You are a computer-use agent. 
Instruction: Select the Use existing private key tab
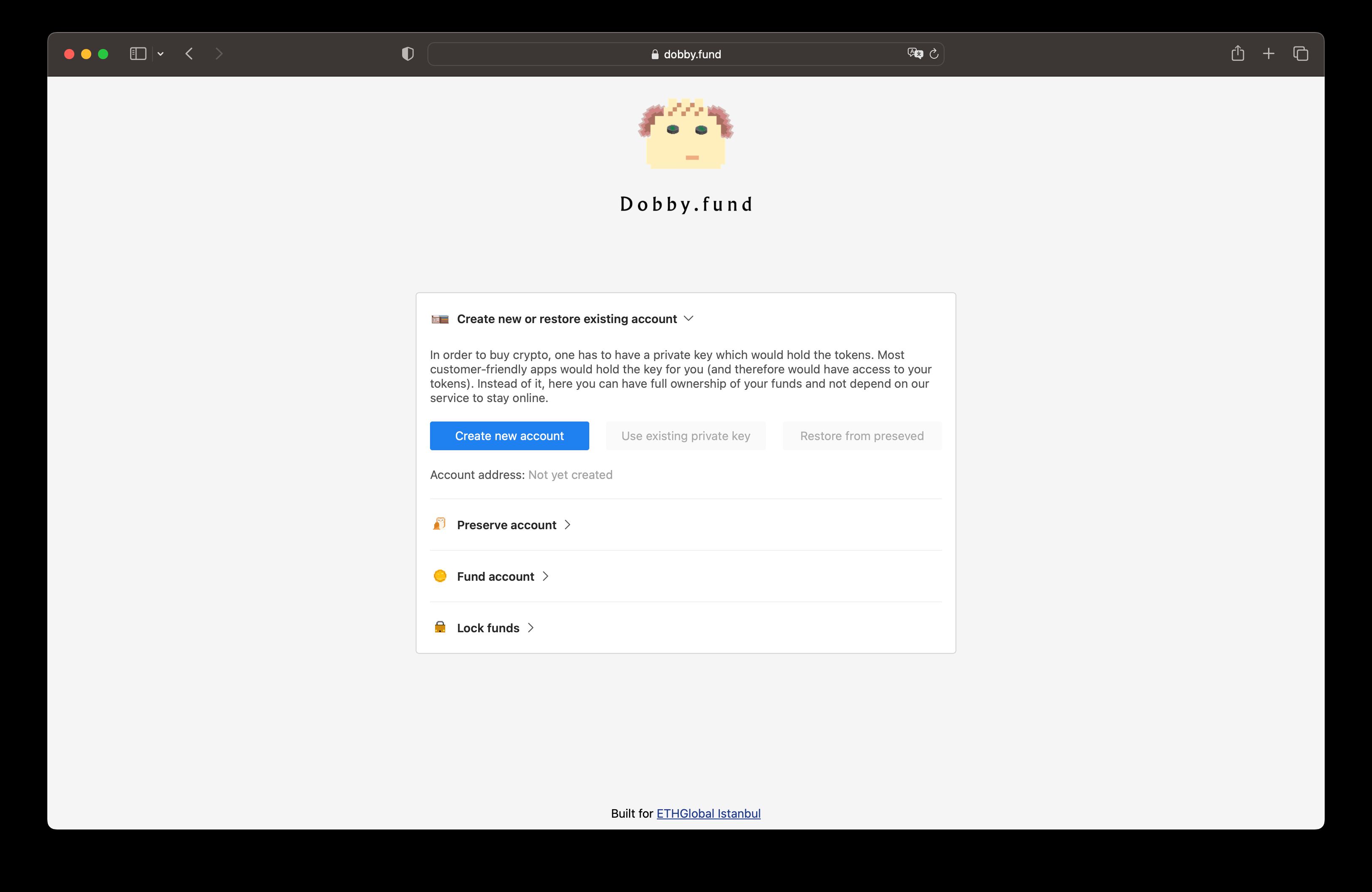686,435
